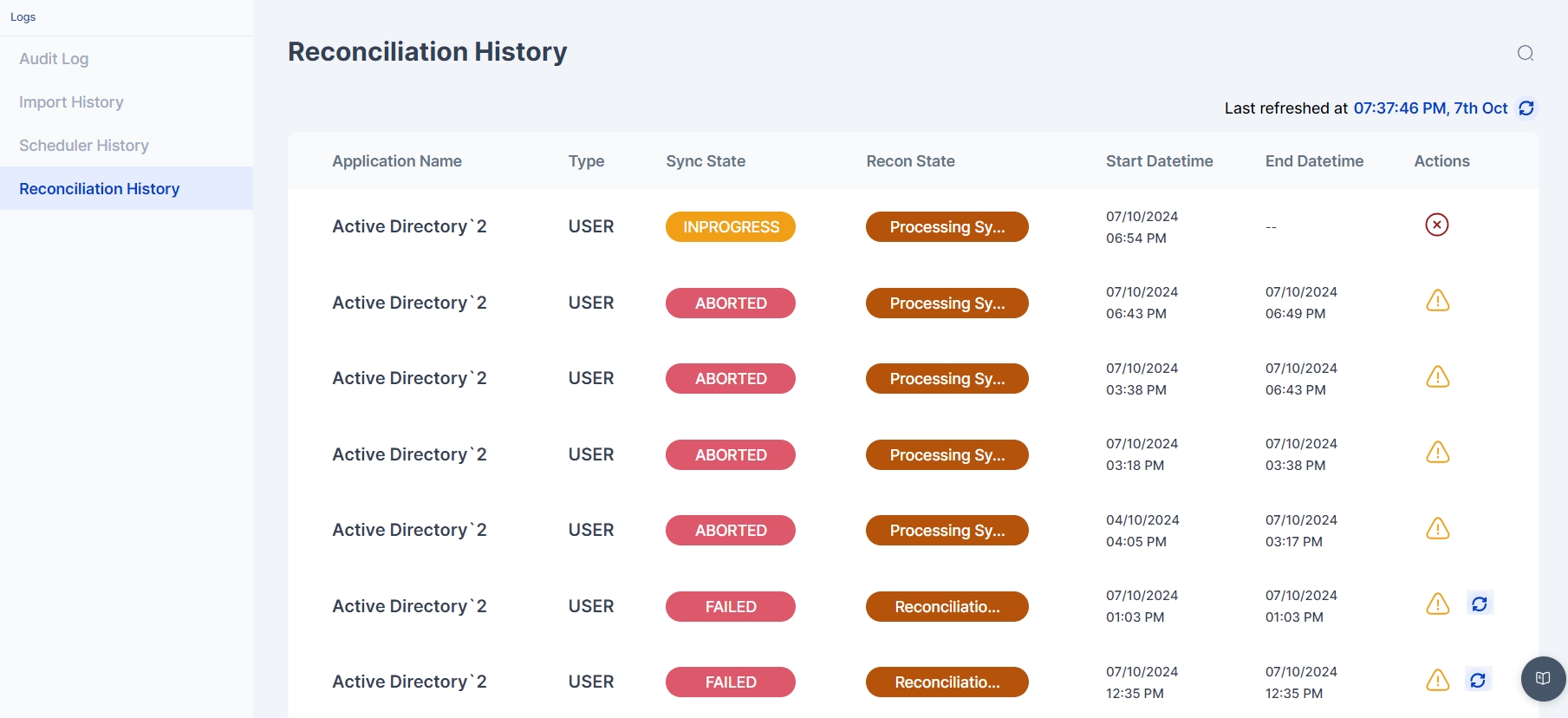Open the warning for the run started 06:43 PM
This screenshot has width=1568, height=718.
(x=1437, y=301)
